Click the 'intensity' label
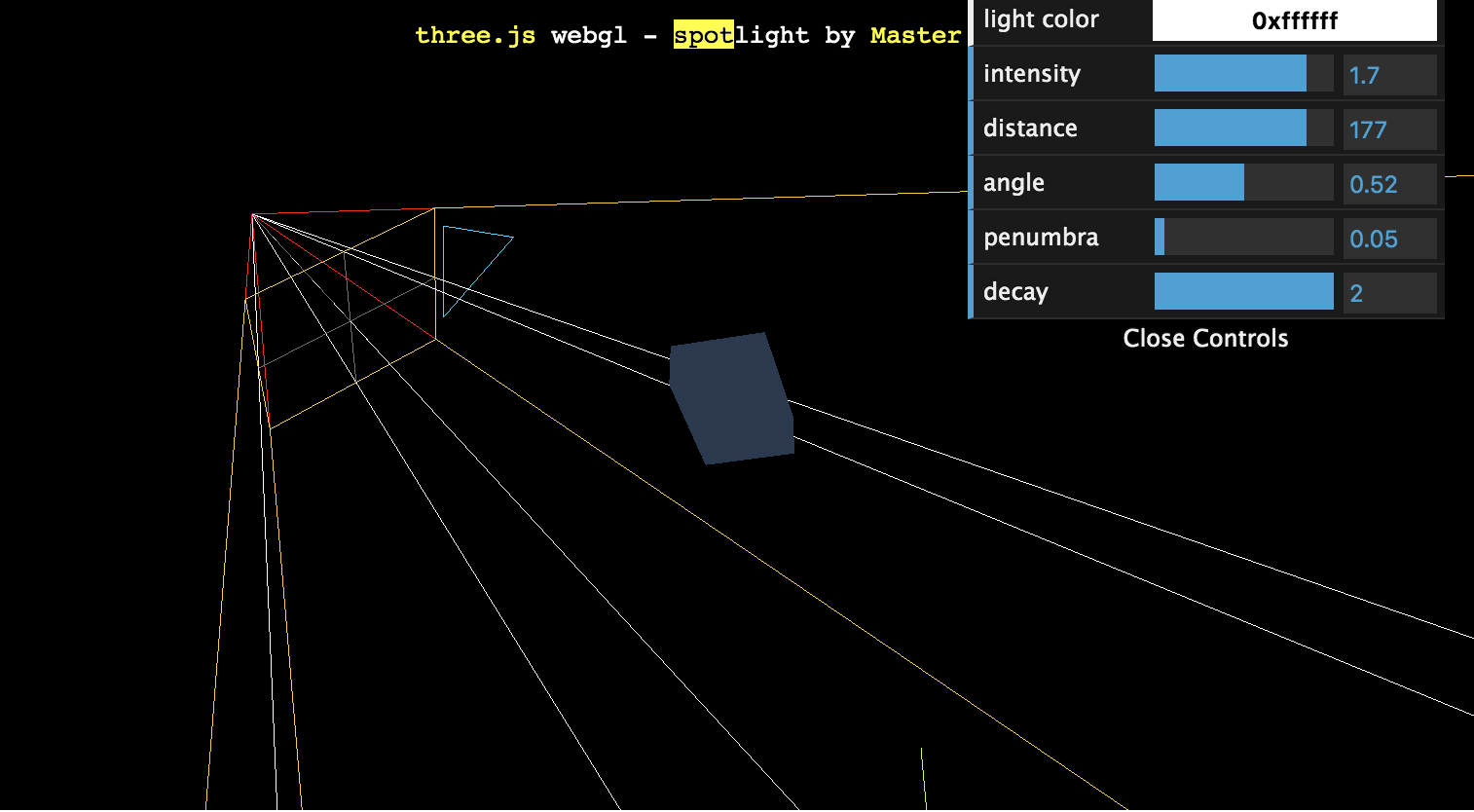Viewport: 1474px width, 812px height. [x=1032, y=74]
